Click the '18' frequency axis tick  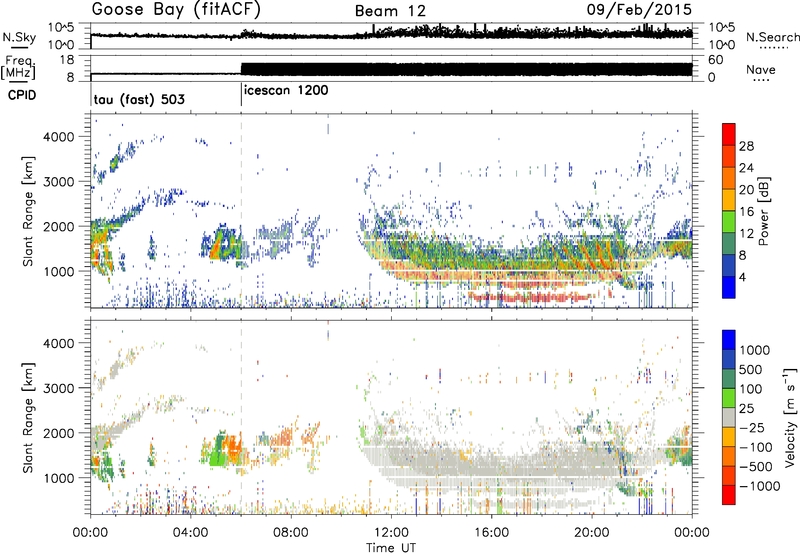(67, 60)
